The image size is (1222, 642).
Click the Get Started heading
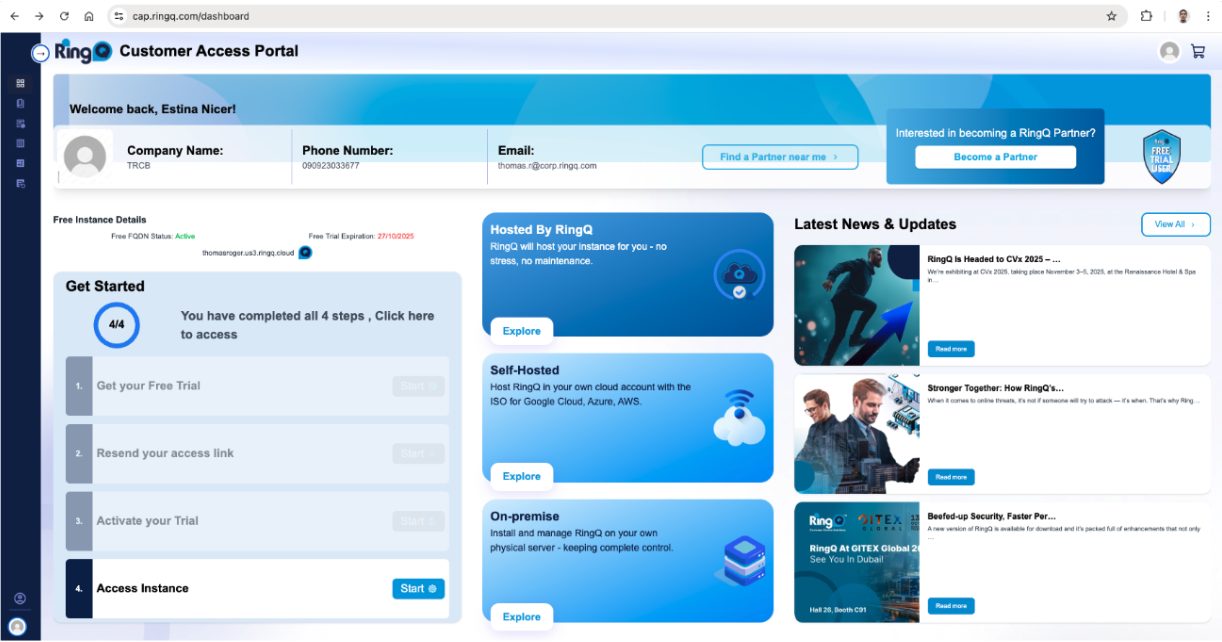[105, 286]
